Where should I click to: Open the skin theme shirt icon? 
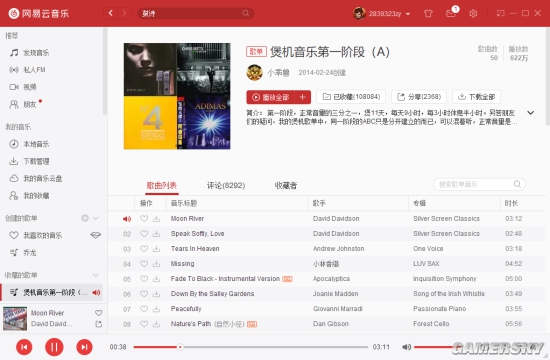pyautogui.click(x=428, y=14)
